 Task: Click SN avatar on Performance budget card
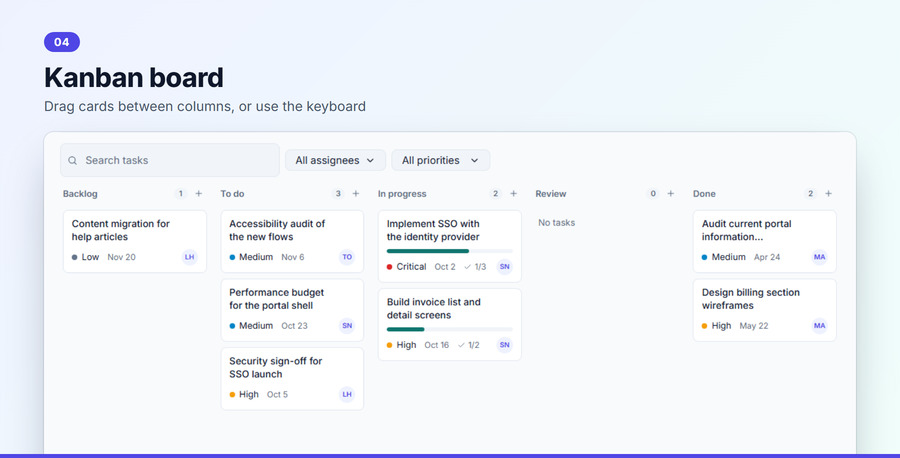pos(347,326)
